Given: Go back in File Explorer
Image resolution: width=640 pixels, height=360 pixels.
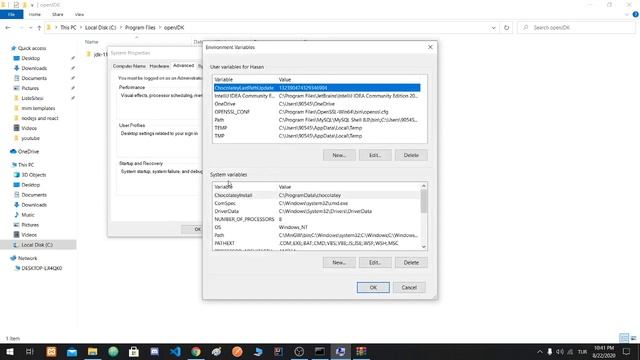Looking at the screenshot, I should (8, 27).
